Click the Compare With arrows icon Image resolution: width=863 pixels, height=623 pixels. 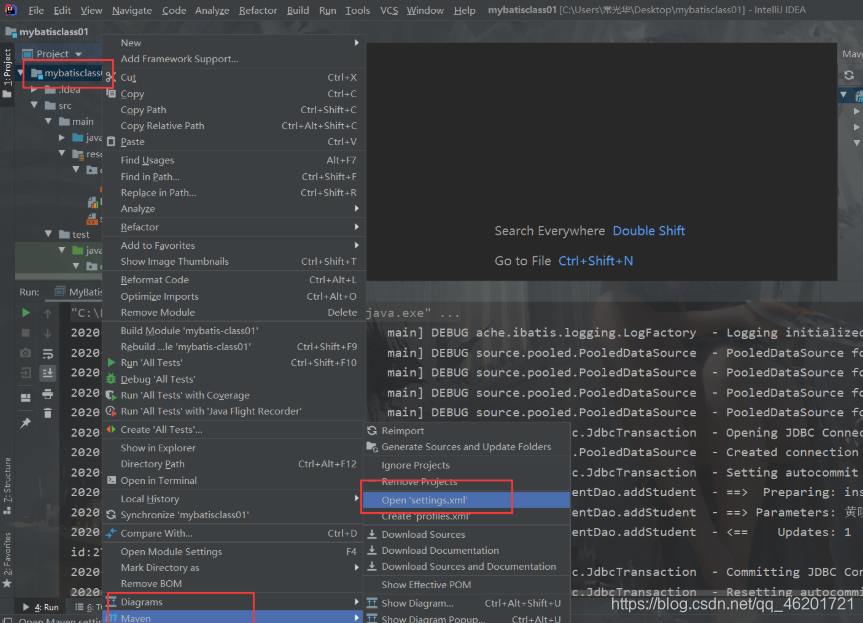pyautogui.click(x=111, y=533)
